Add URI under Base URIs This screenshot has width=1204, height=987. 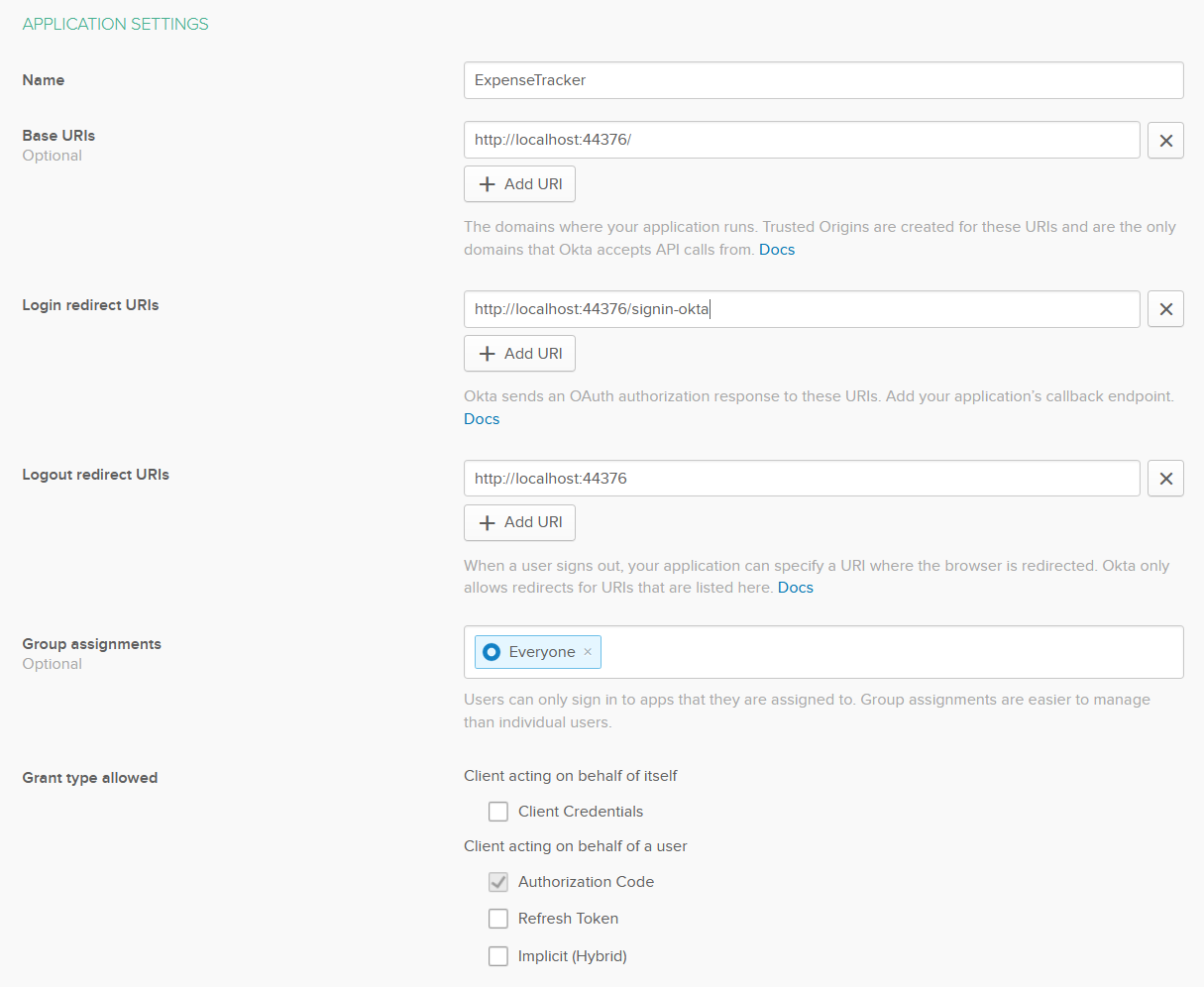pos(519,184)
